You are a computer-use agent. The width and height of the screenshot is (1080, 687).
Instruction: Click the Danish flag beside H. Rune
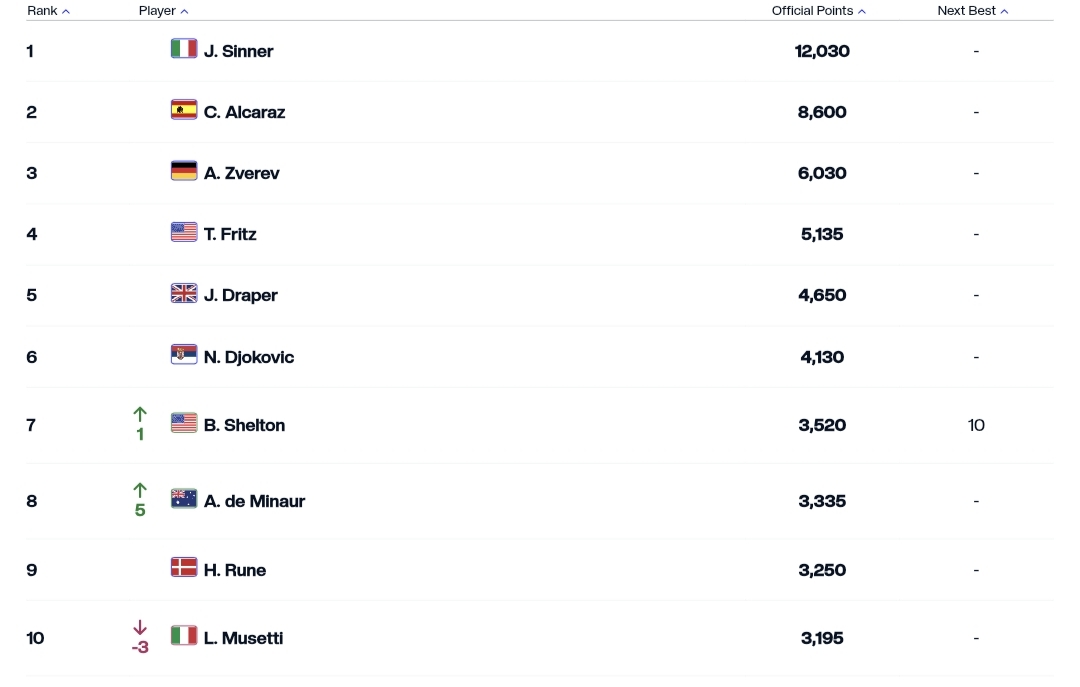pyautogui.click(x=184, y=568)
